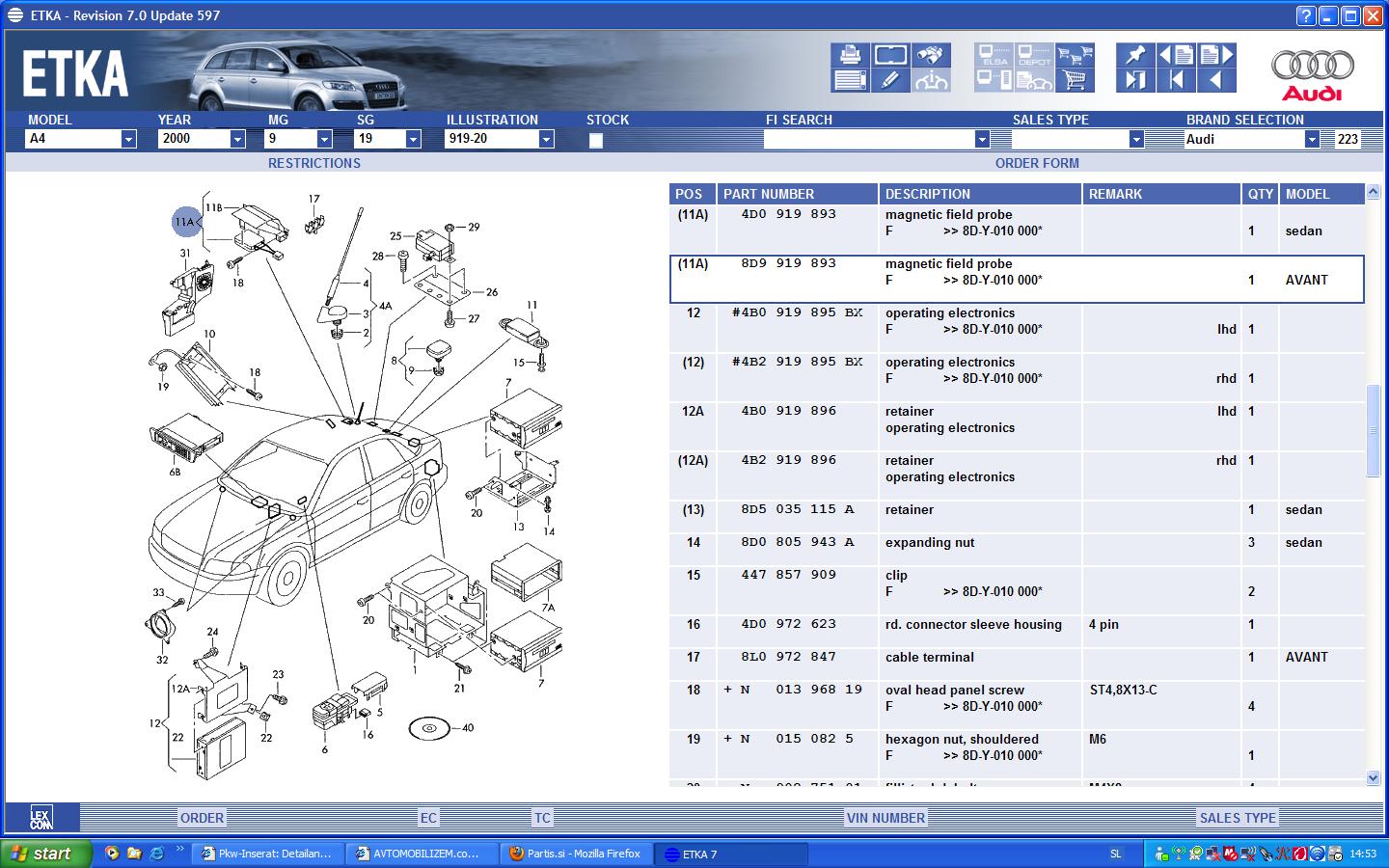Click the computer-to-server transfer icon
The height and width of the screenshot is (868, 1389).
click(x=994, y=81)
